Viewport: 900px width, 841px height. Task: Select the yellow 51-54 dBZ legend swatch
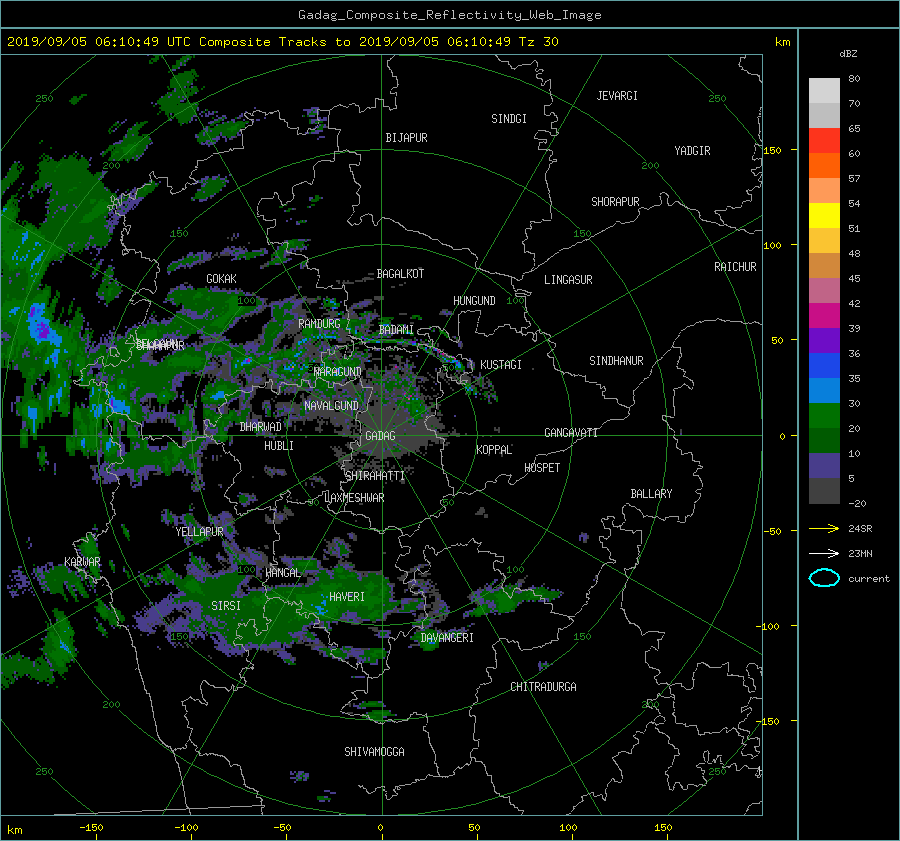(824, 216)
